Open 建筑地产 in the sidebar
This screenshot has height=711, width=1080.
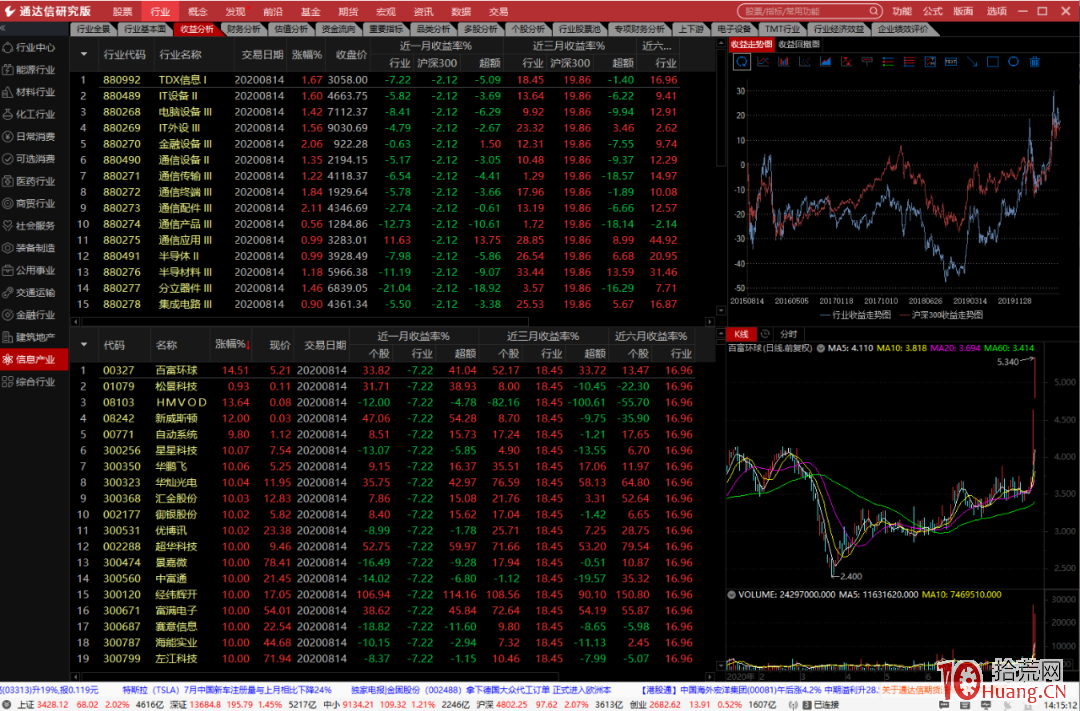(x=35, y=337)
